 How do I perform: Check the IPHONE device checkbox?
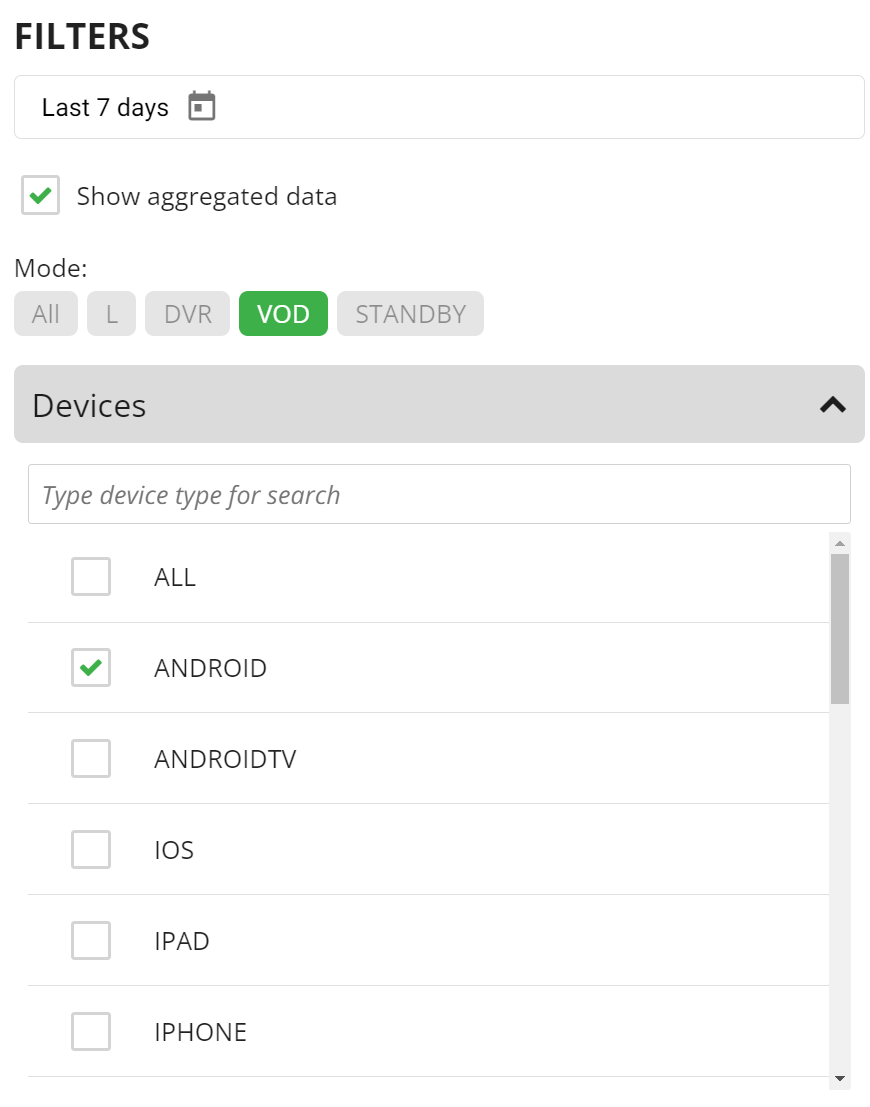click(x=91, y=1031)
